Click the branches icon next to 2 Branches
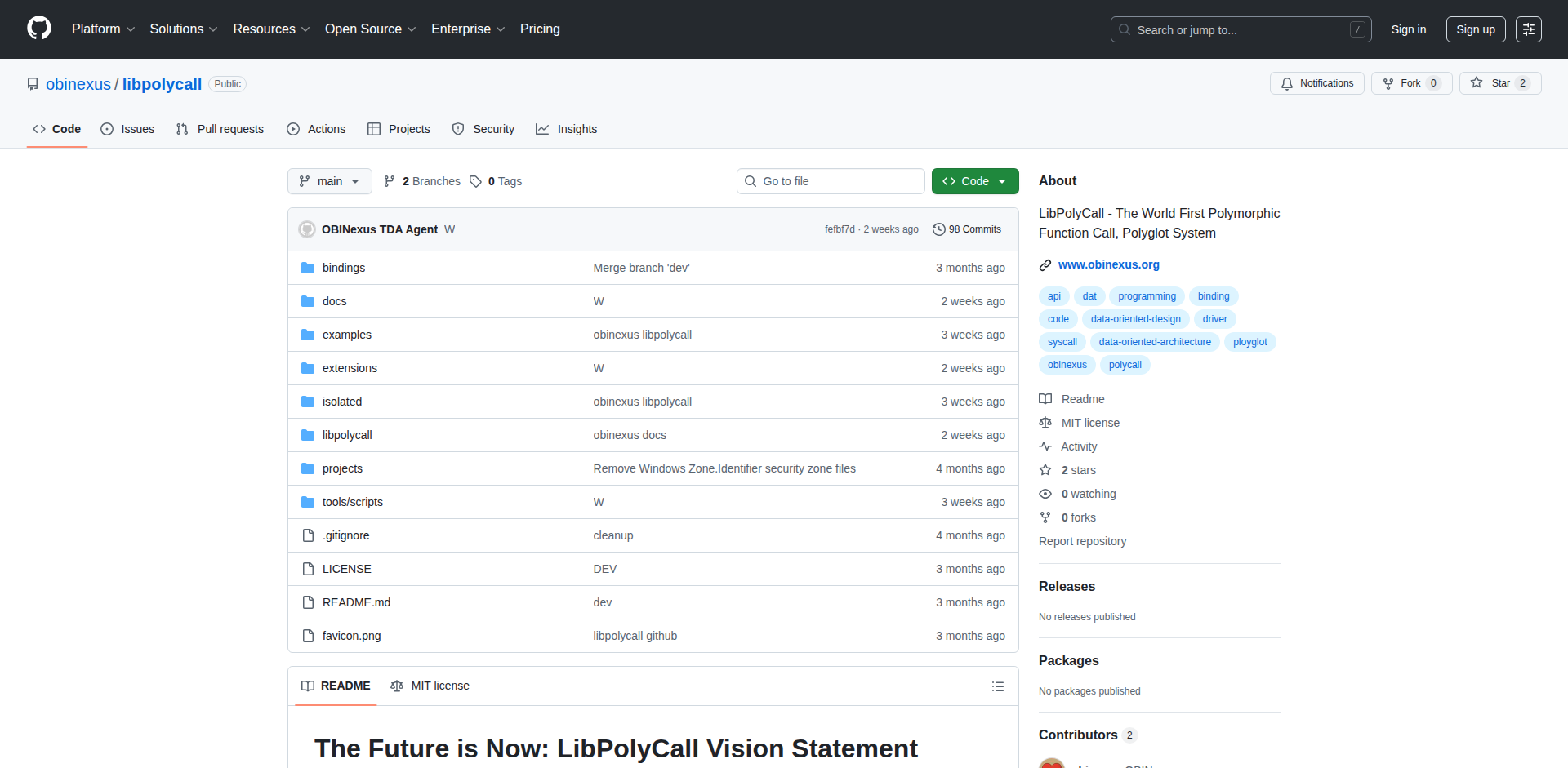 point(390,181)
